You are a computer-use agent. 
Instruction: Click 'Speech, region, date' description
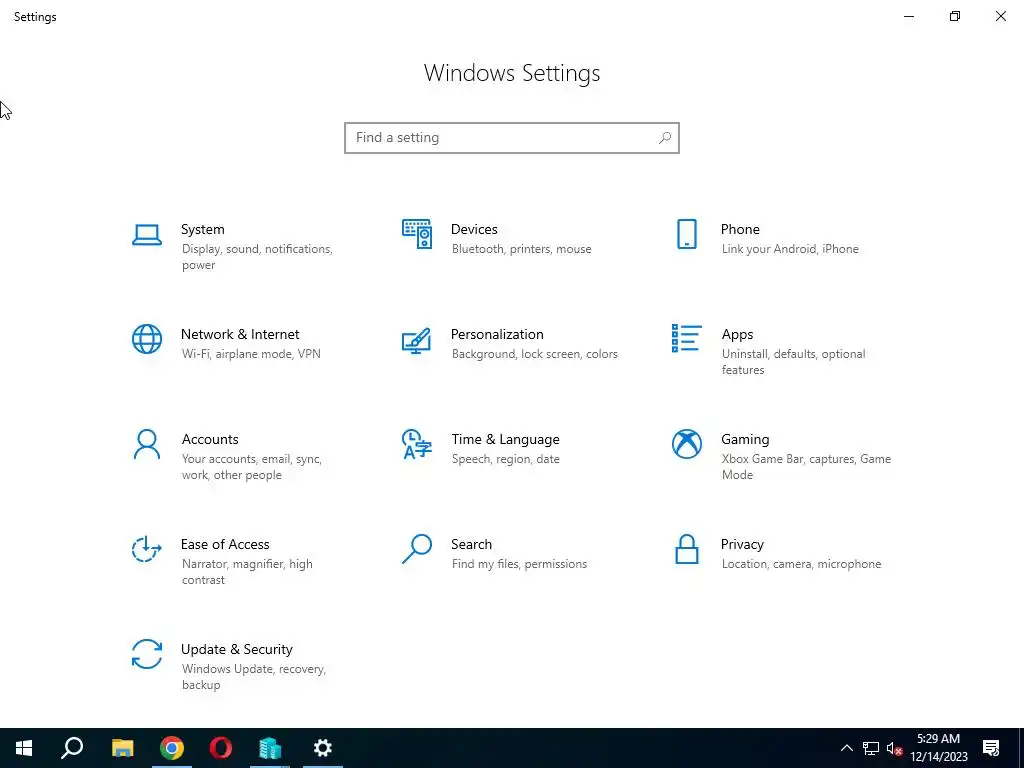click(x=505, y=459)
